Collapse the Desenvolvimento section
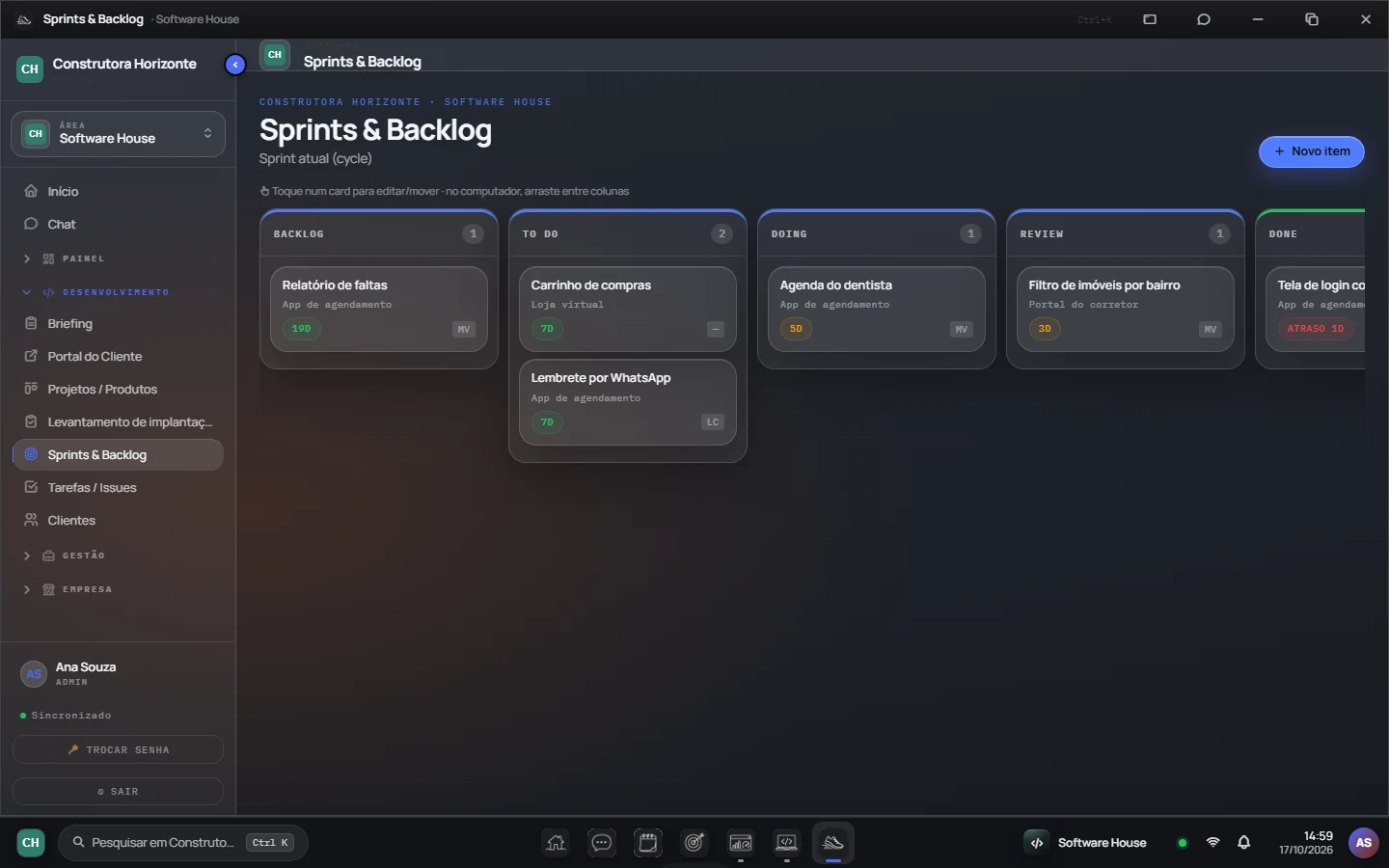This screenshot has height=868, width=1389. click(118, 292)
